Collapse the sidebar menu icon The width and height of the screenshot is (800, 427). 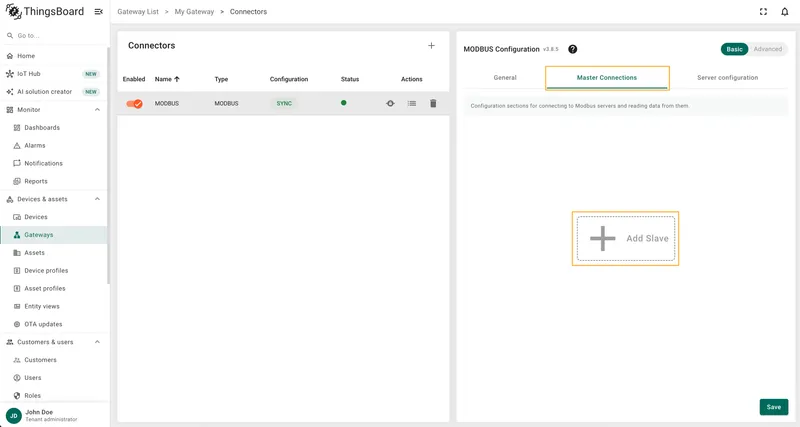click(x=98, y=12)
